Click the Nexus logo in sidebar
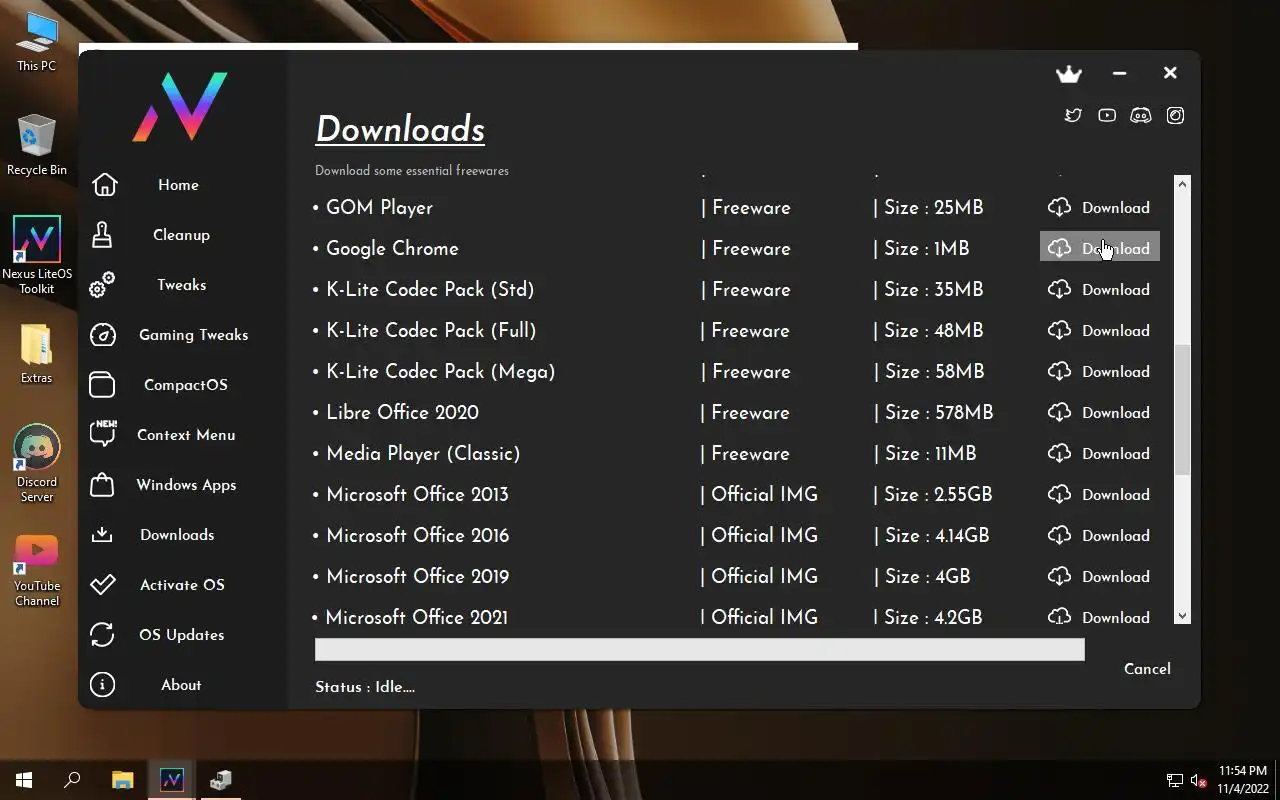The height and width of the screenshot is (800, 1280). tap(180, 106)
